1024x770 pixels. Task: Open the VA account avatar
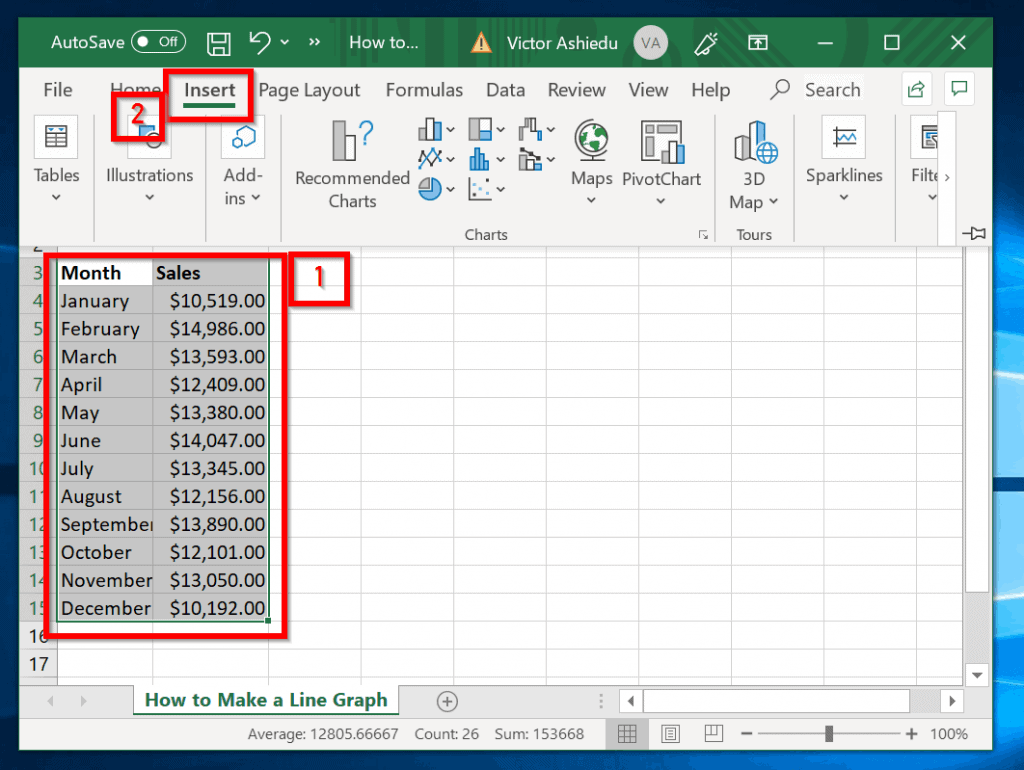(650, 43)
